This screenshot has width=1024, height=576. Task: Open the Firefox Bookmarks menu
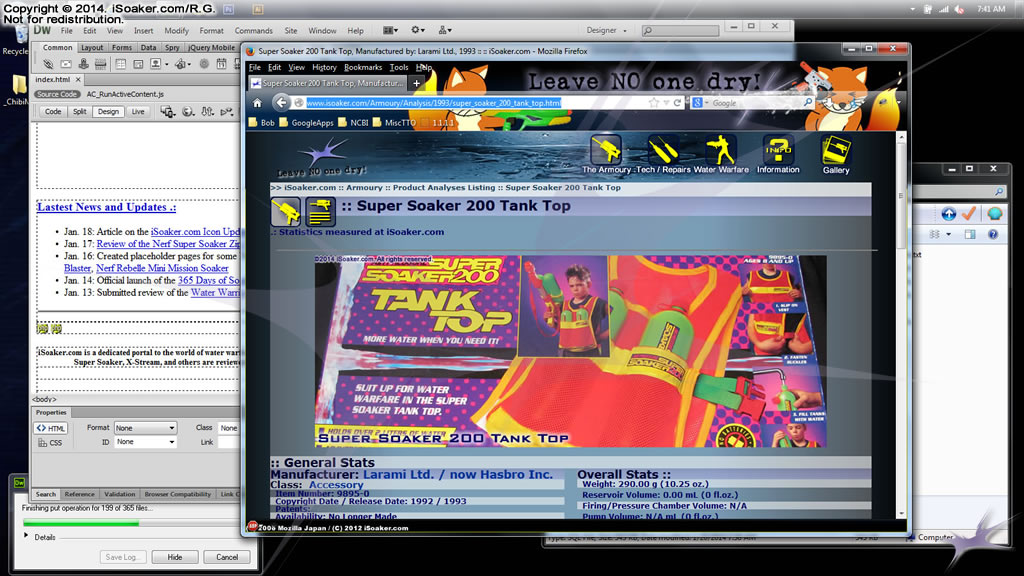tap(362, 67)
